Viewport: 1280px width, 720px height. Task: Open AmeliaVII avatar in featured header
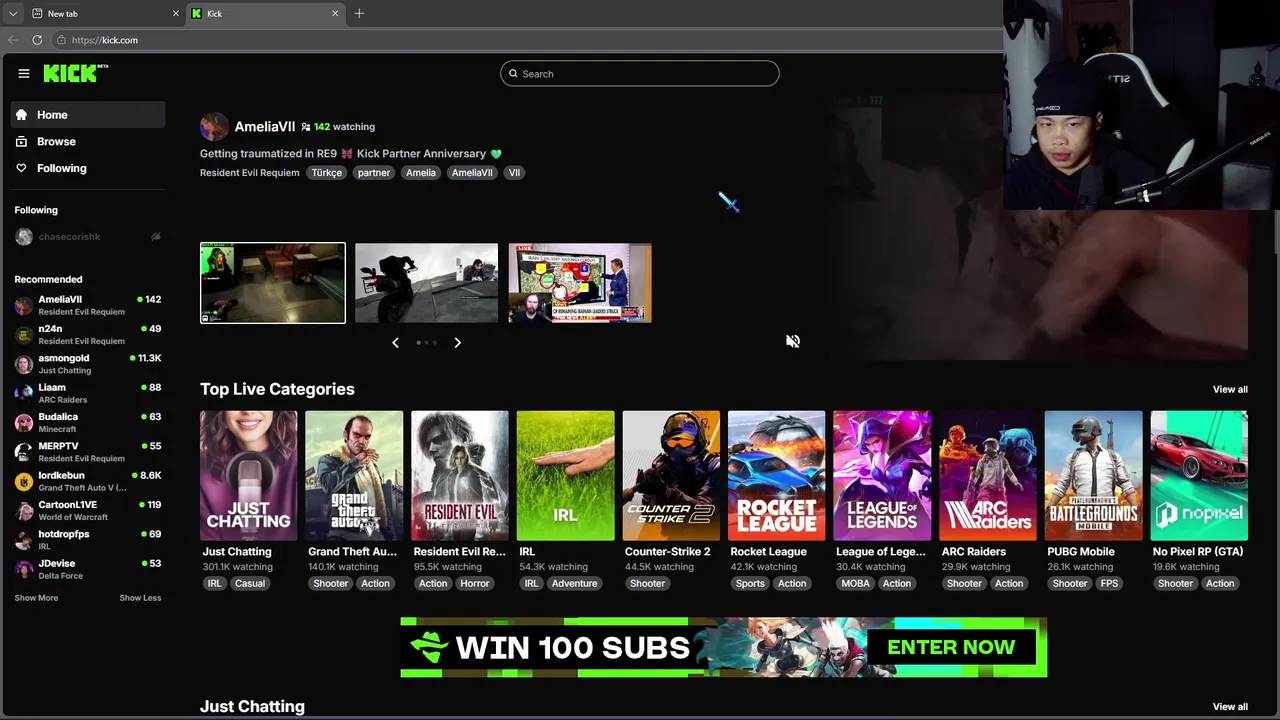click(214, 127)
